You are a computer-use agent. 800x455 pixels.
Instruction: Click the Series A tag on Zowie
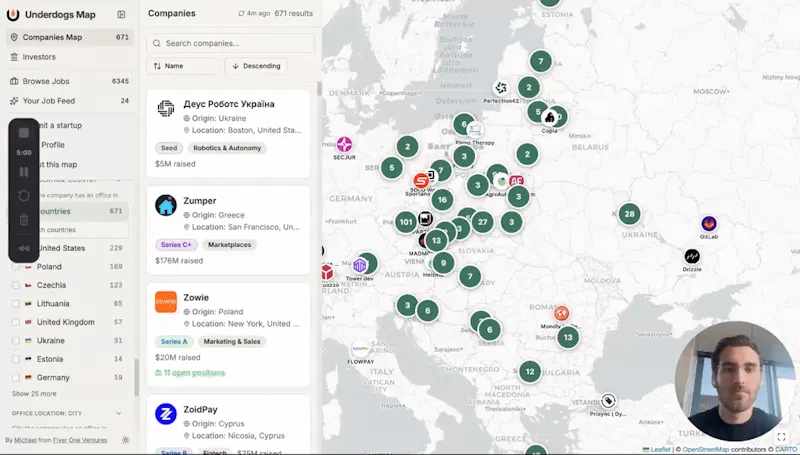pos(174,342)
